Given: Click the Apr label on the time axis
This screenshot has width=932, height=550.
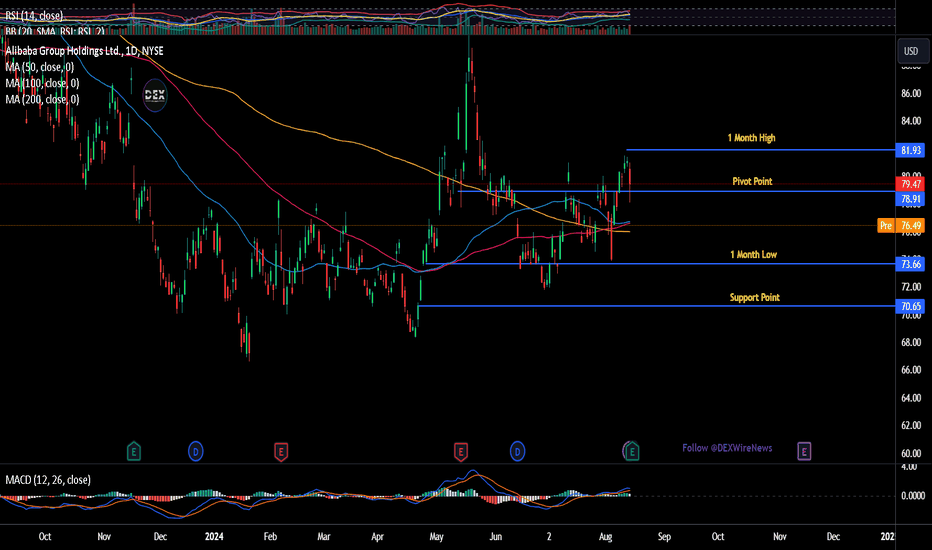Looking at the screenshot, I should coord(377,536).
